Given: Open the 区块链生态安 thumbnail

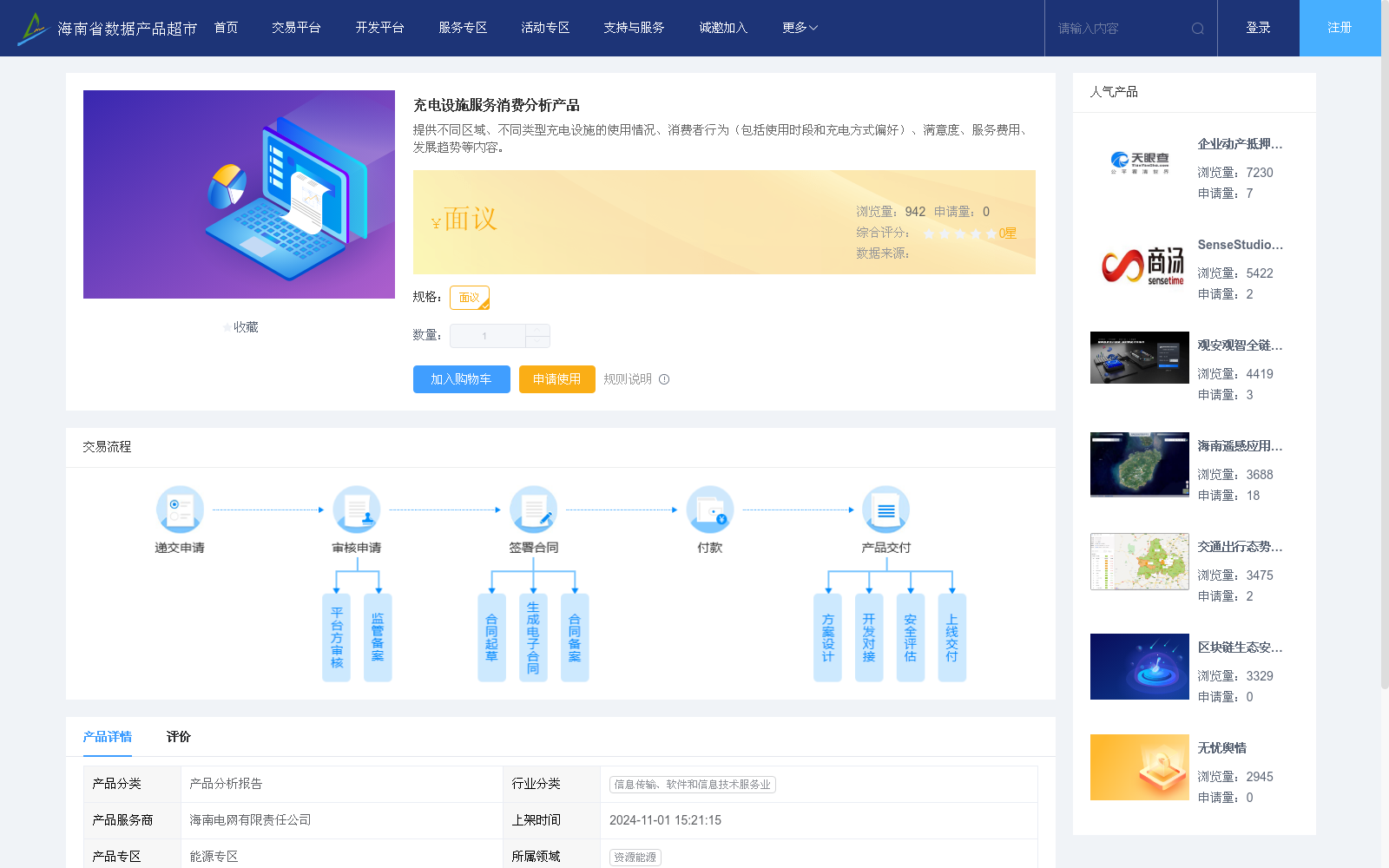Looking at the screenshot, I should tap(1140, 667).
